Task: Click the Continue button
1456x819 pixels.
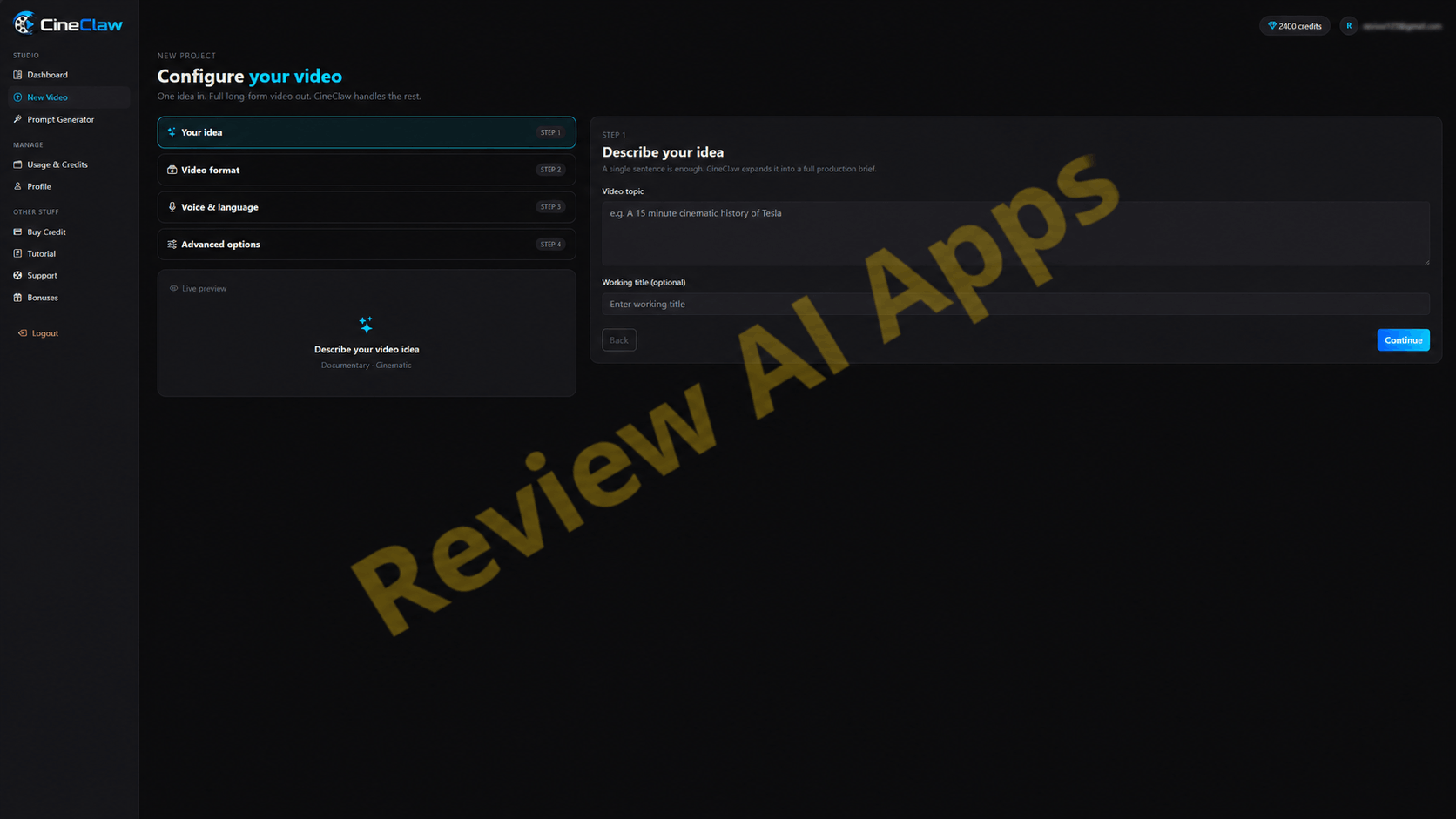Action: pyautogui.click(x=1403, y=340)
